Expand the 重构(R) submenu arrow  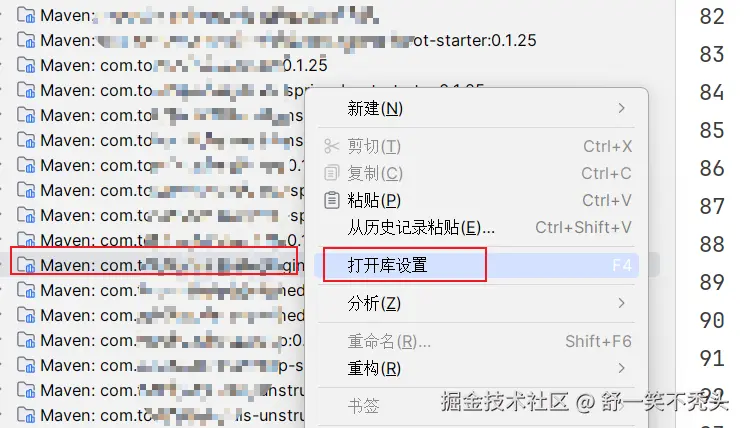(x=621, y=368)
